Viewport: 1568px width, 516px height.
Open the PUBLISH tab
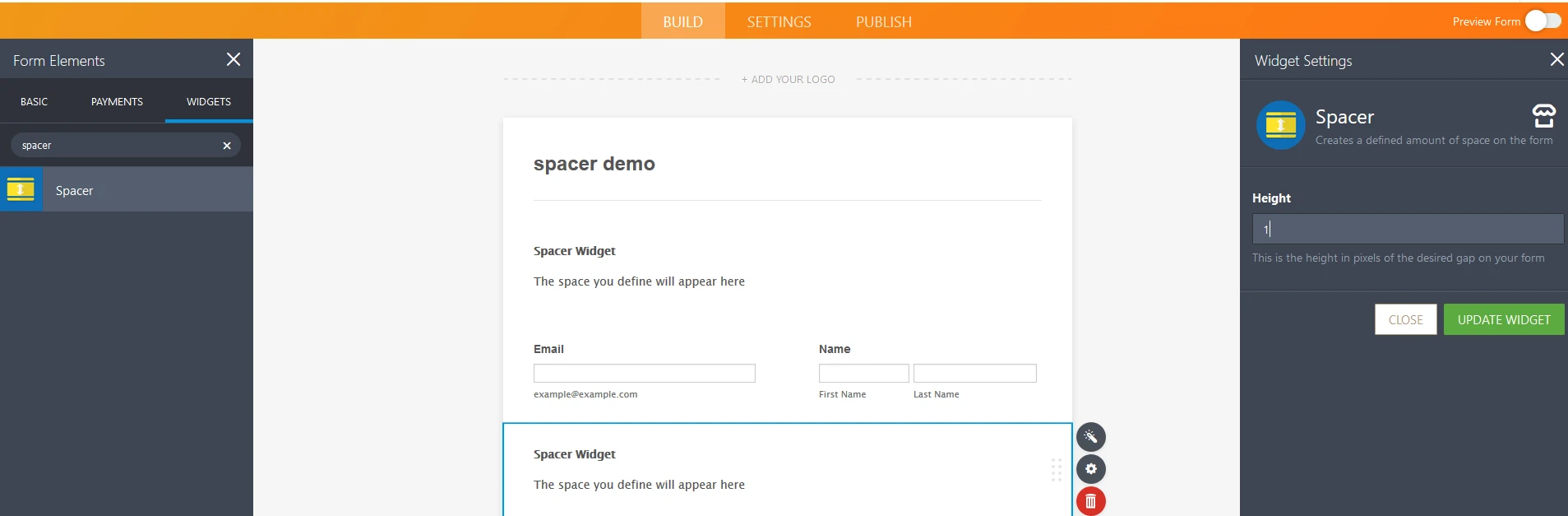[x=883, y=22]
